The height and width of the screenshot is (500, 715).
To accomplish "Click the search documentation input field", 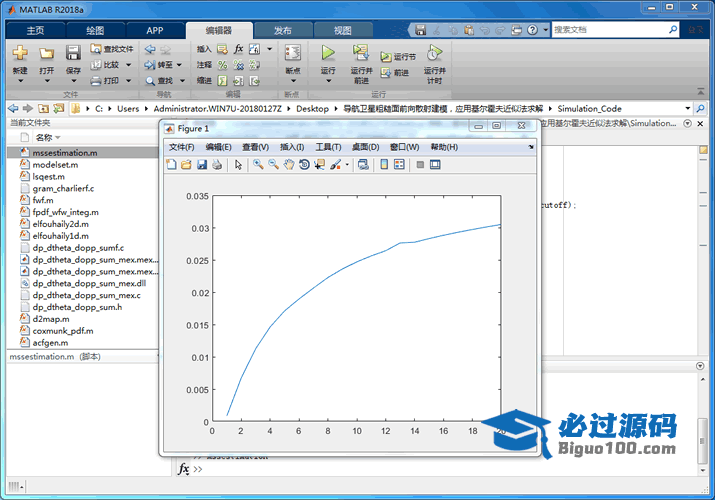I will point(610,30).
